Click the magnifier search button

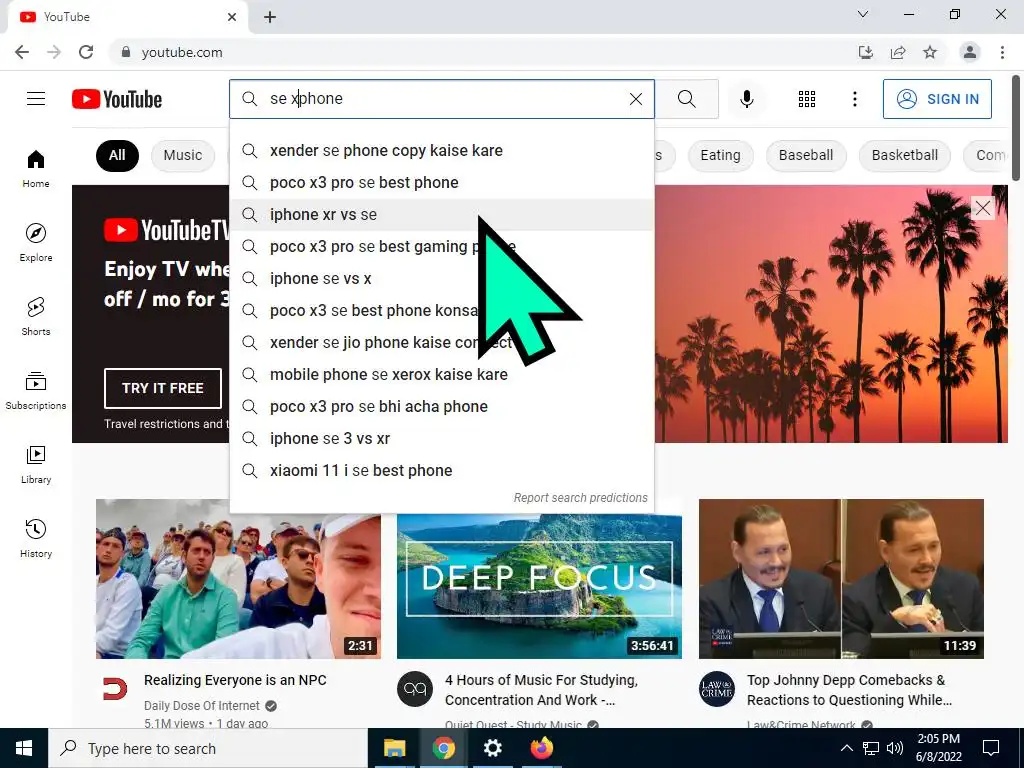686,99
